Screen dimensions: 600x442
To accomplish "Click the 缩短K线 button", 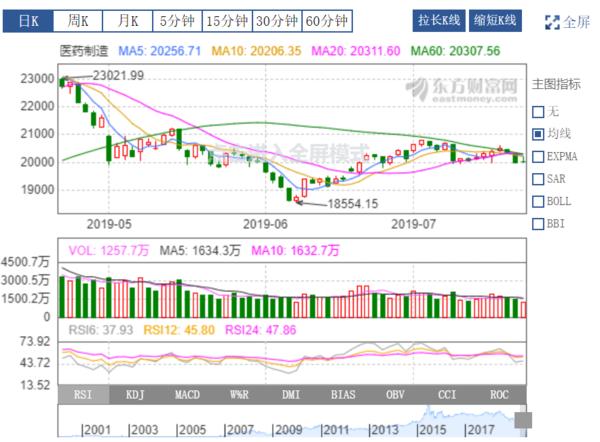I will pyautogui.click(x=495, y=21).
